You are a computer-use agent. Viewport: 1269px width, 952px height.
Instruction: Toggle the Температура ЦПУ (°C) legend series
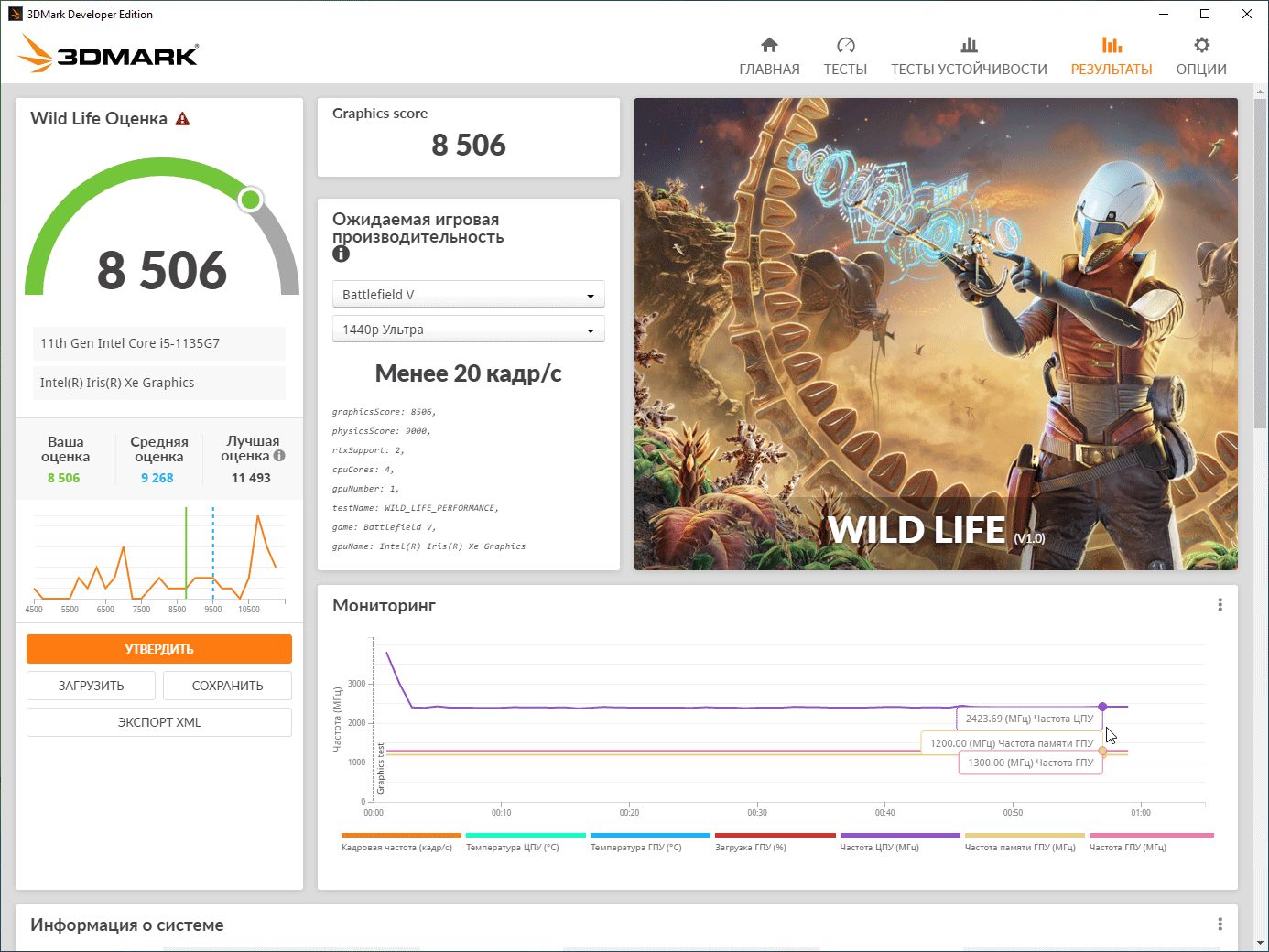(526, 842)
